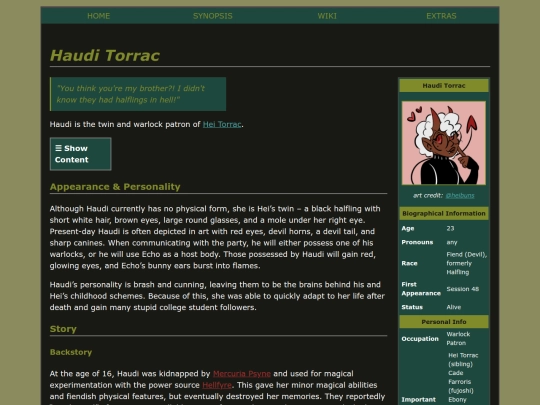Click the infobox title Haudi Torrac
This screenshot has height=405, width=540.
444,85
